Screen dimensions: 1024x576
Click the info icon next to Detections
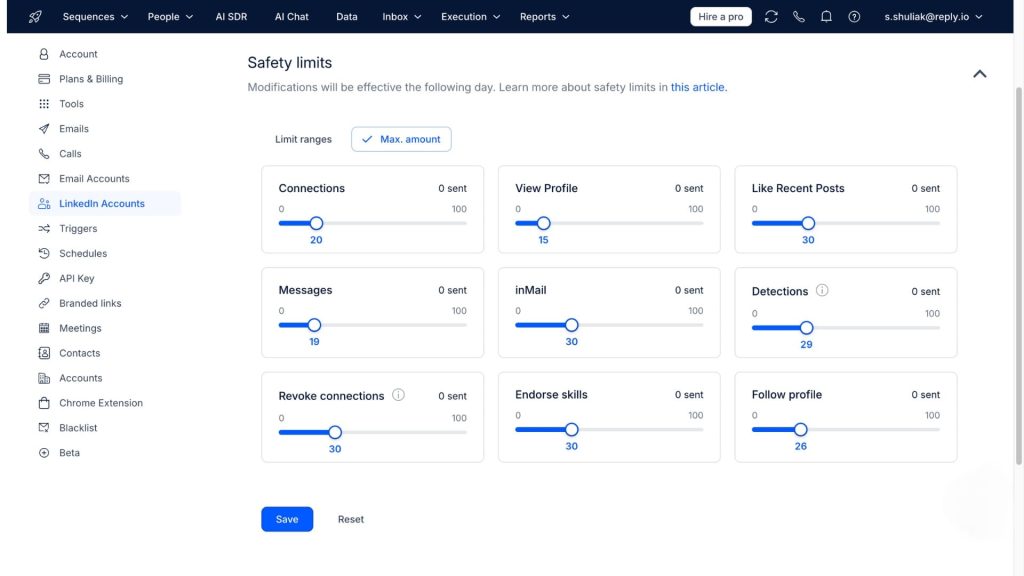pyautogui.click(x=822, y=291)
